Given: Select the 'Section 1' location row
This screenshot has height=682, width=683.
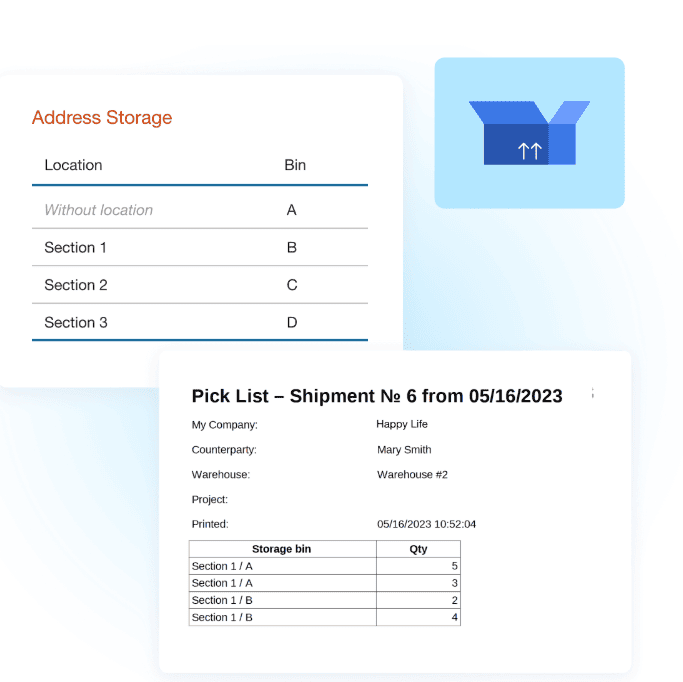Looking at the screenshot, I should [x=200, y=247].
